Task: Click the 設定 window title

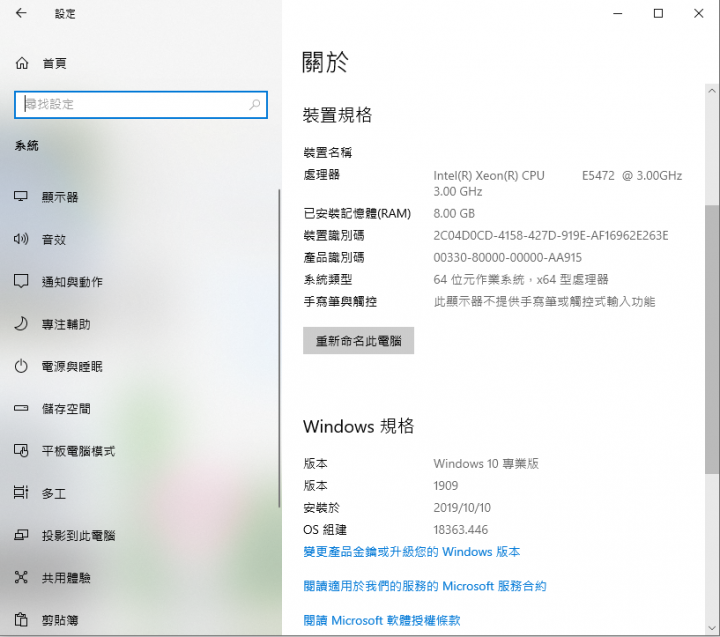Action: coord(65,14)
